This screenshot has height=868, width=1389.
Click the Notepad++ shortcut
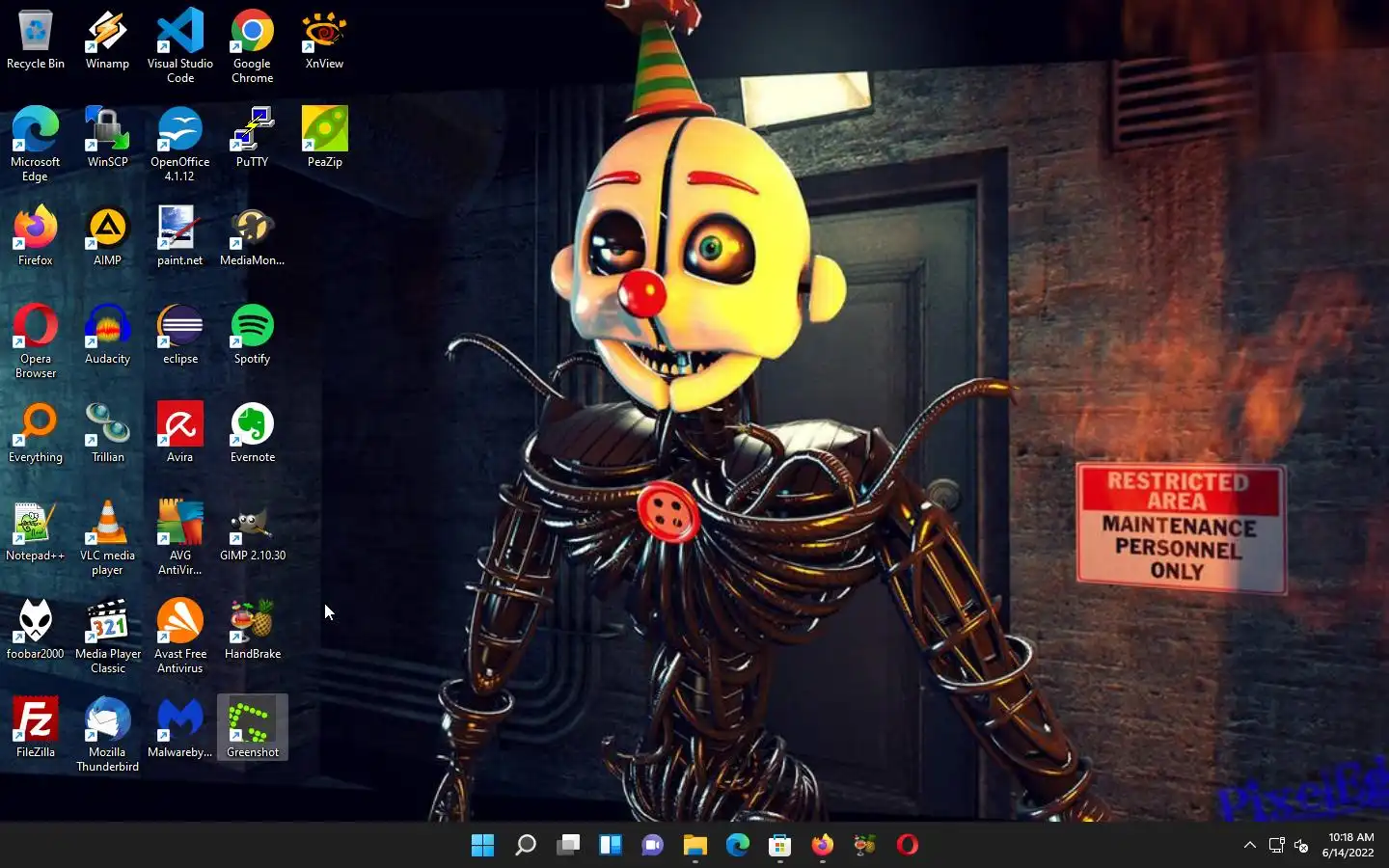point(36,532)
